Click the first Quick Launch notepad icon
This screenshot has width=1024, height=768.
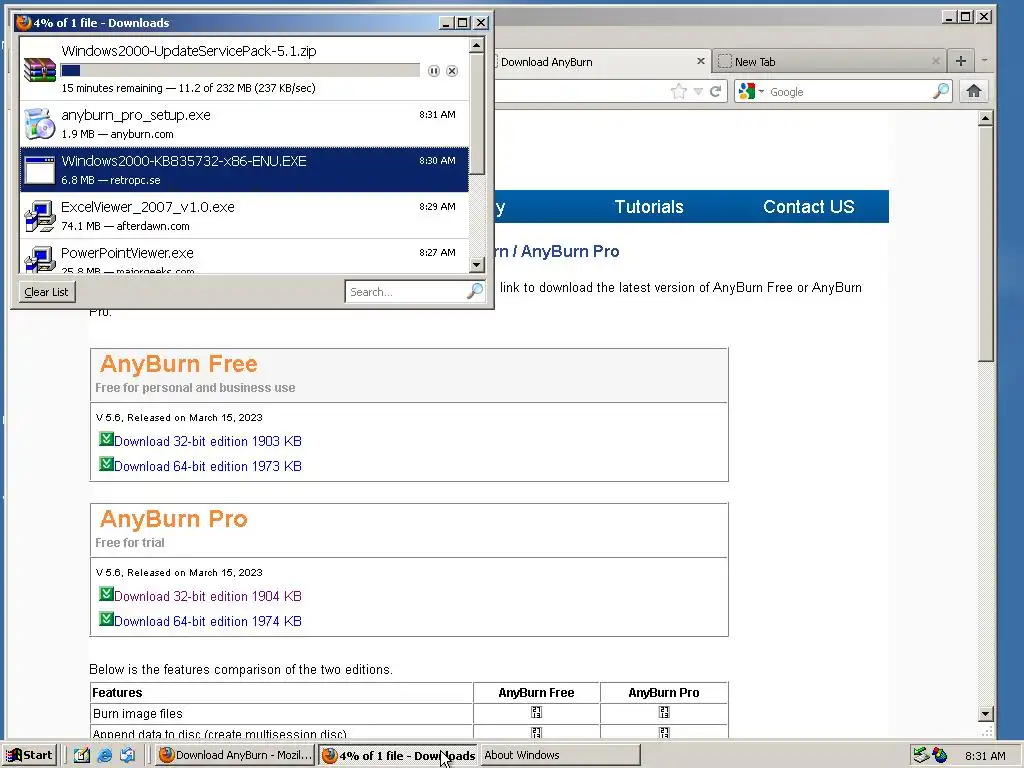[x=82, y=756]
